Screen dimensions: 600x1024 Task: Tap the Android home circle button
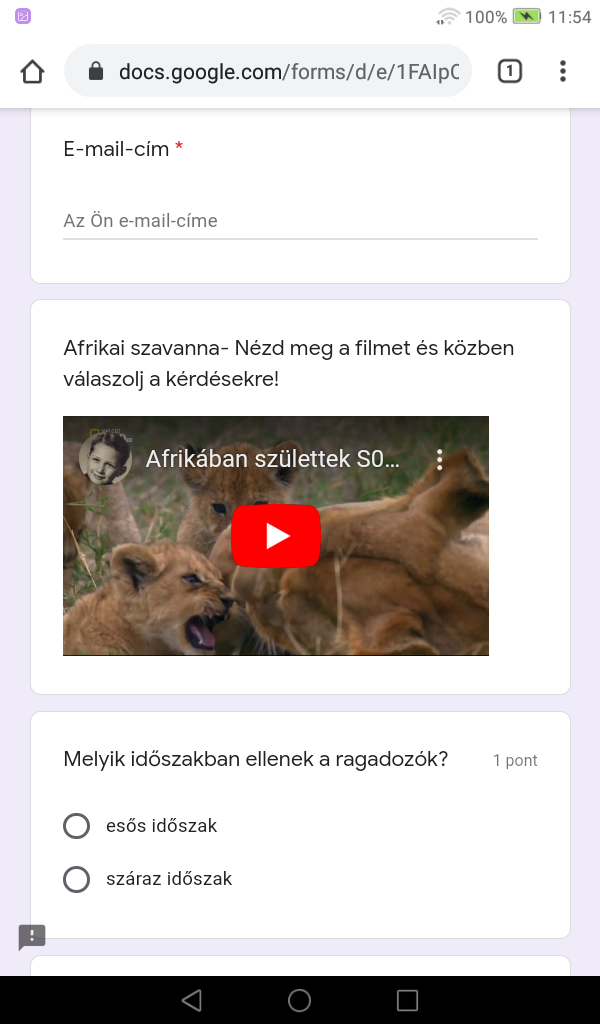(300, 1000)
